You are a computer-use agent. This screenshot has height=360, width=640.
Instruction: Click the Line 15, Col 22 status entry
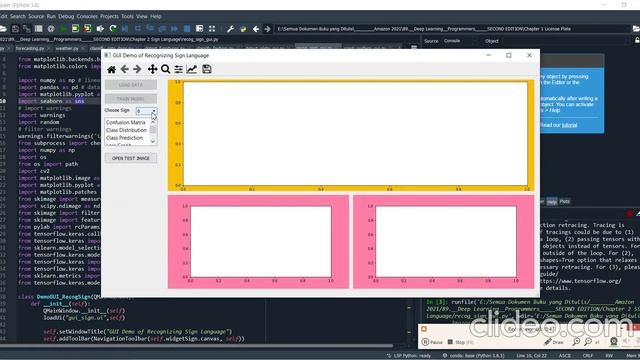click(531, 356)
